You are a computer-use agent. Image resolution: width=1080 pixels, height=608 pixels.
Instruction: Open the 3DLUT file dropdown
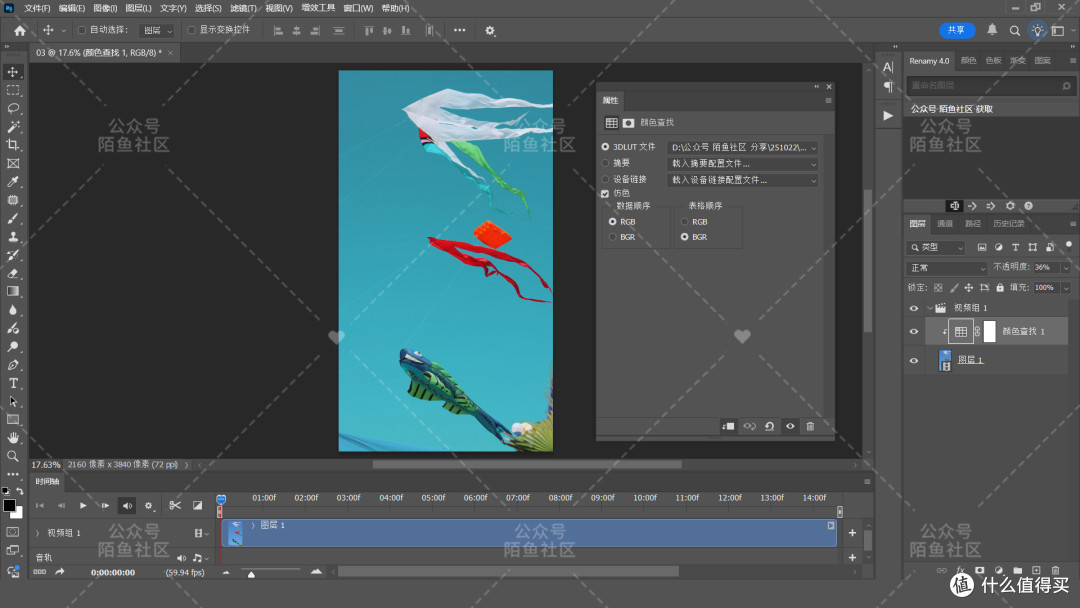742,147
